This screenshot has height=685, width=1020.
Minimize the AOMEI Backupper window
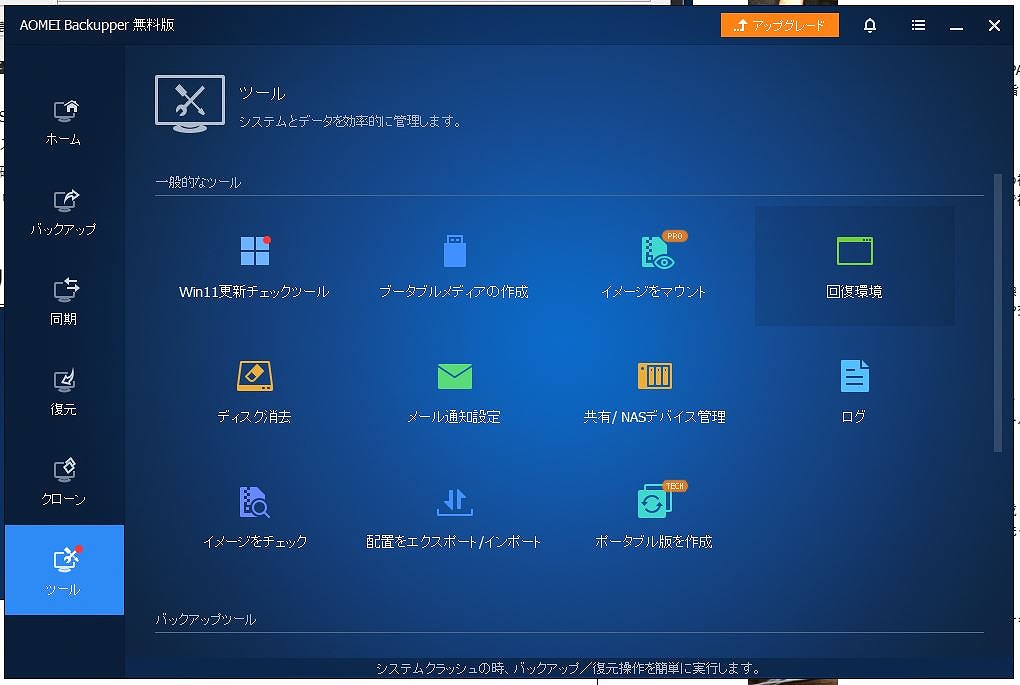click(956, 26)
